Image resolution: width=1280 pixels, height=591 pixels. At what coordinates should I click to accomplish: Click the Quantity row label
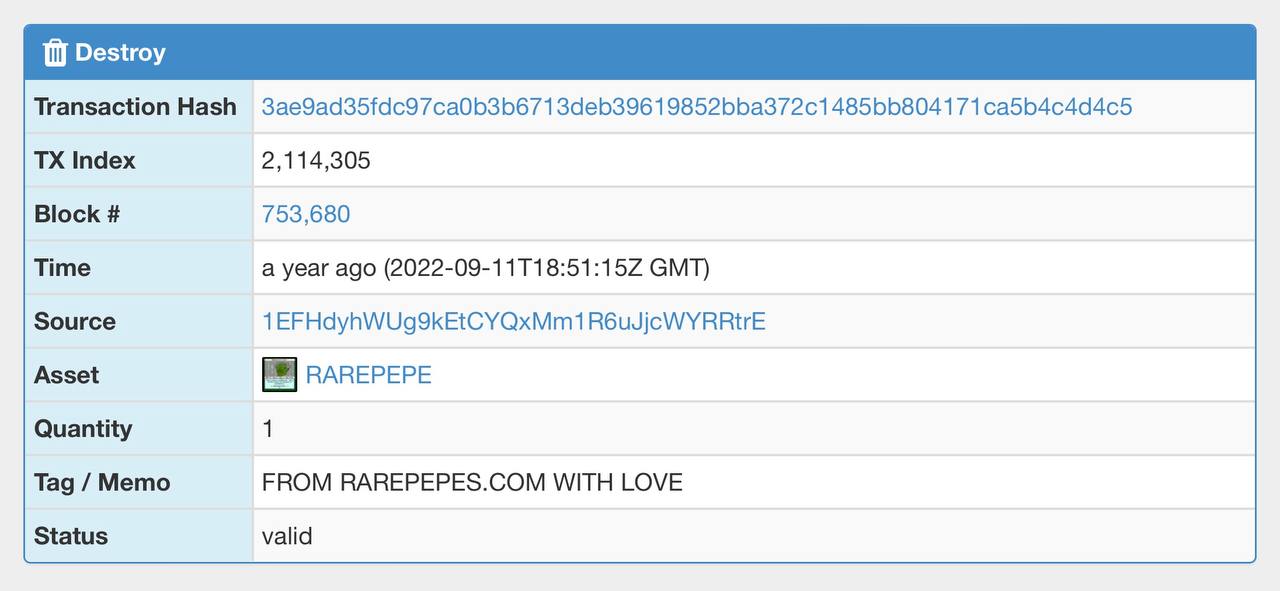pos(83,429)
